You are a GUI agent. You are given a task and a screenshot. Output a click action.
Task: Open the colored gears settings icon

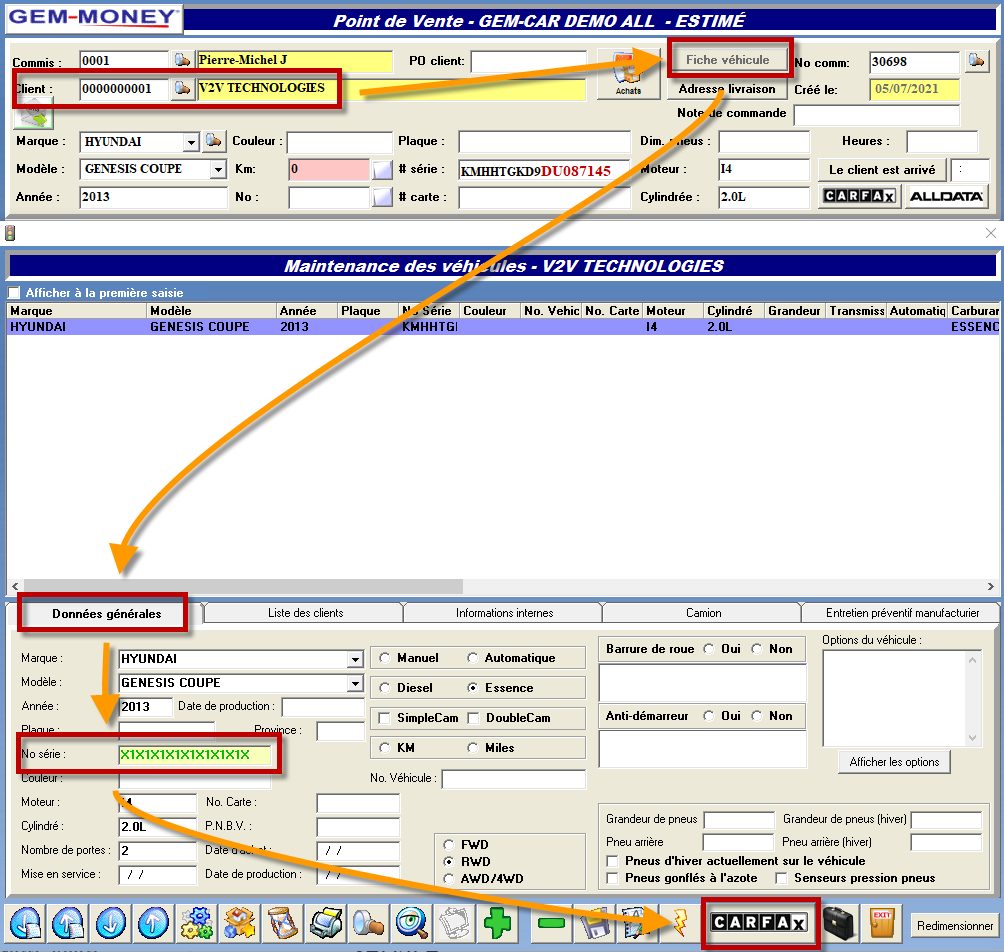tap(197, 923)
